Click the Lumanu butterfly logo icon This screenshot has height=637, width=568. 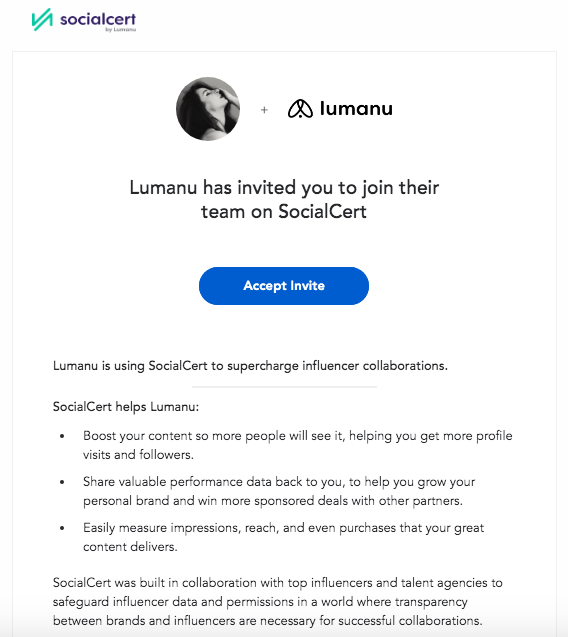(x=300, y=109)
